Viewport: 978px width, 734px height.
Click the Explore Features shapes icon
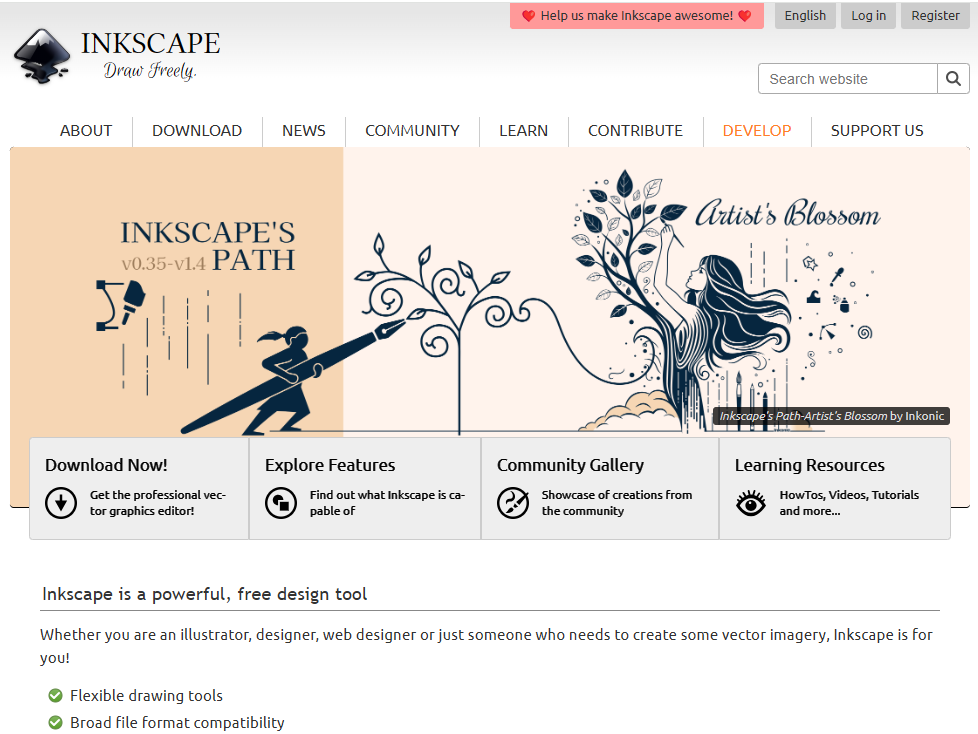281,502
